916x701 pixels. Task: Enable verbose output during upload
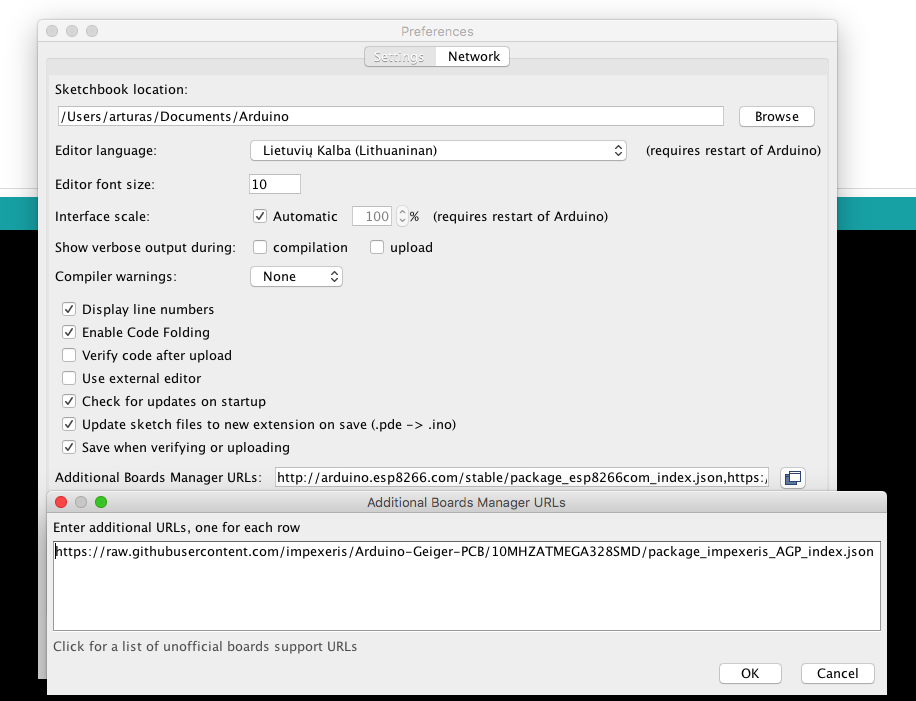pyautogui.click(x=376, y=247)
